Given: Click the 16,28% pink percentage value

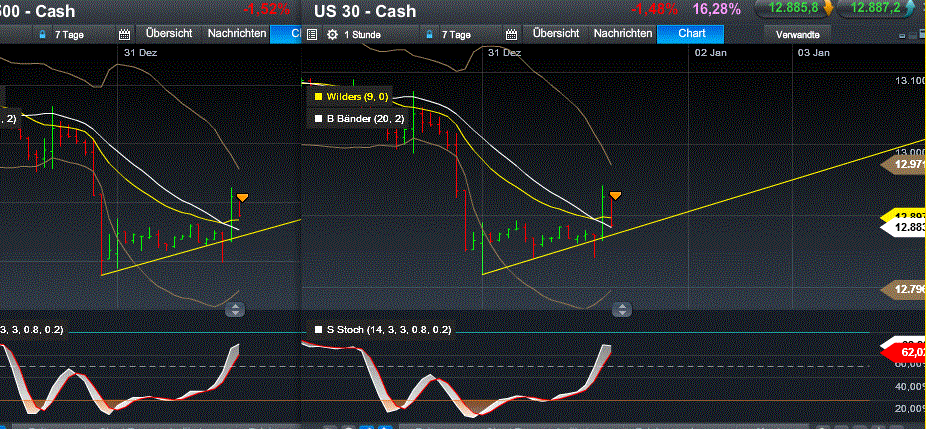Looking at the screenshot, I should [x=717, y=9].
